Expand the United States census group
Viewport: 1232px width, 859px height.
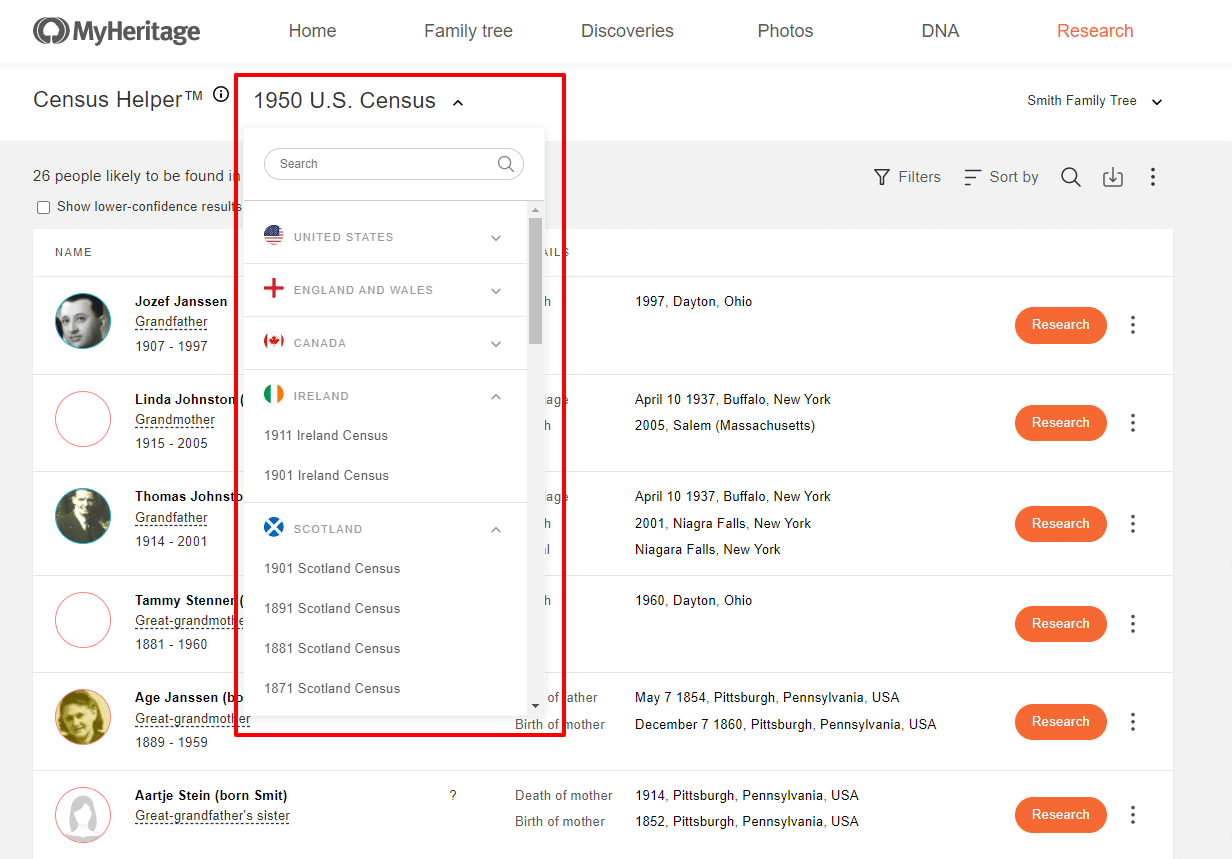pos(496,238)
